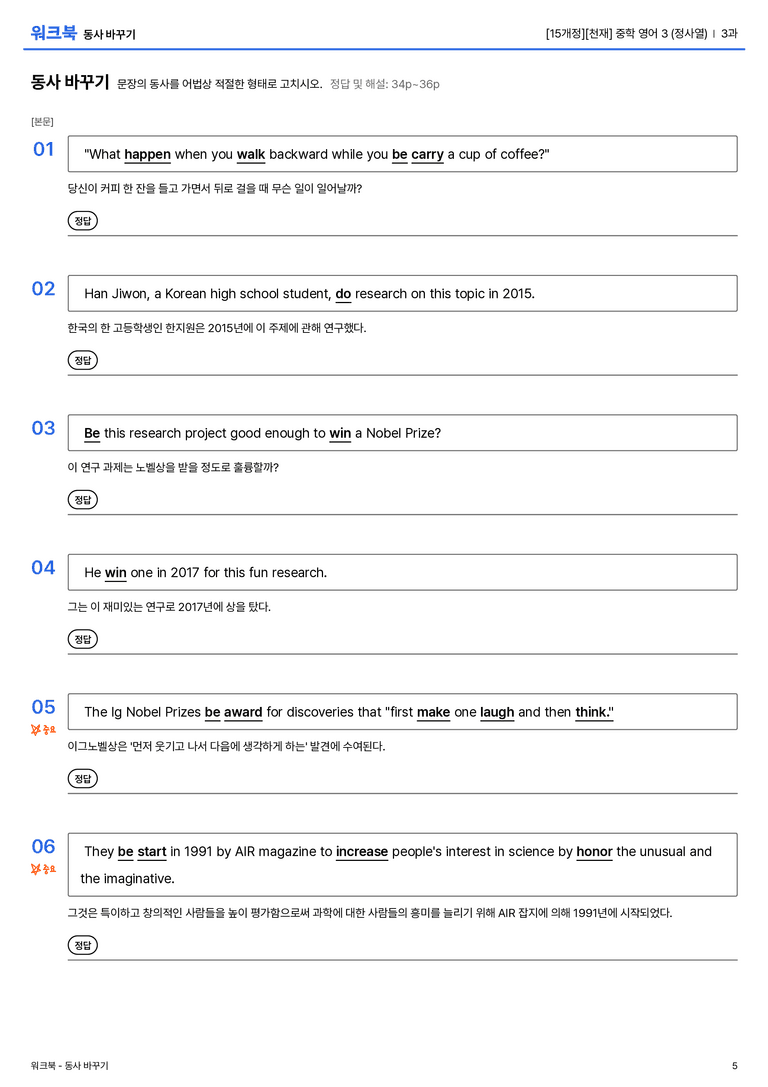Click the blue question number 04
The width and height of the screenshot is (768, 1087).
click(x=44, y=567)
